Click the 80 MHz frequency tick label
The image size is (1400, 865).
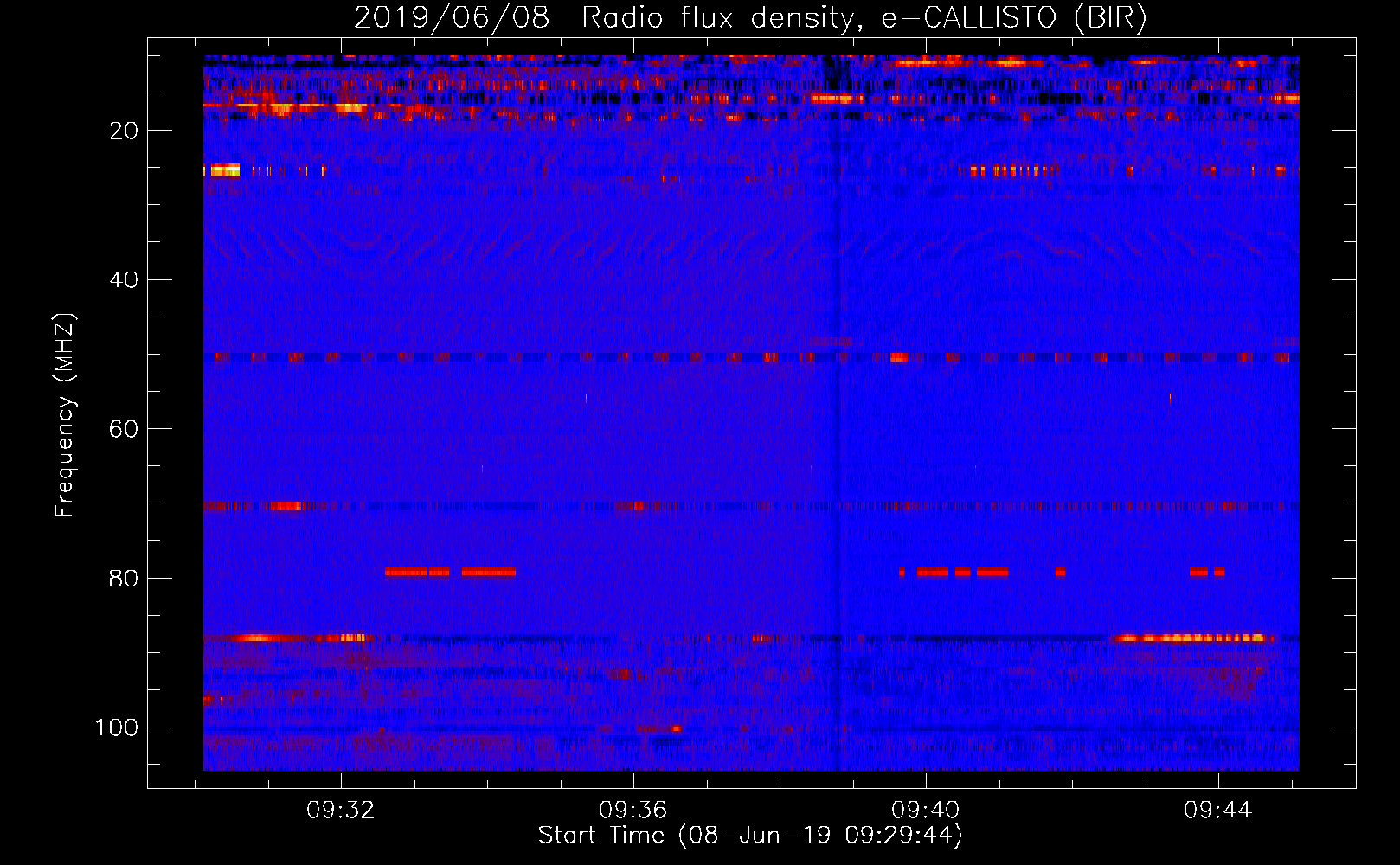[124, 578]
